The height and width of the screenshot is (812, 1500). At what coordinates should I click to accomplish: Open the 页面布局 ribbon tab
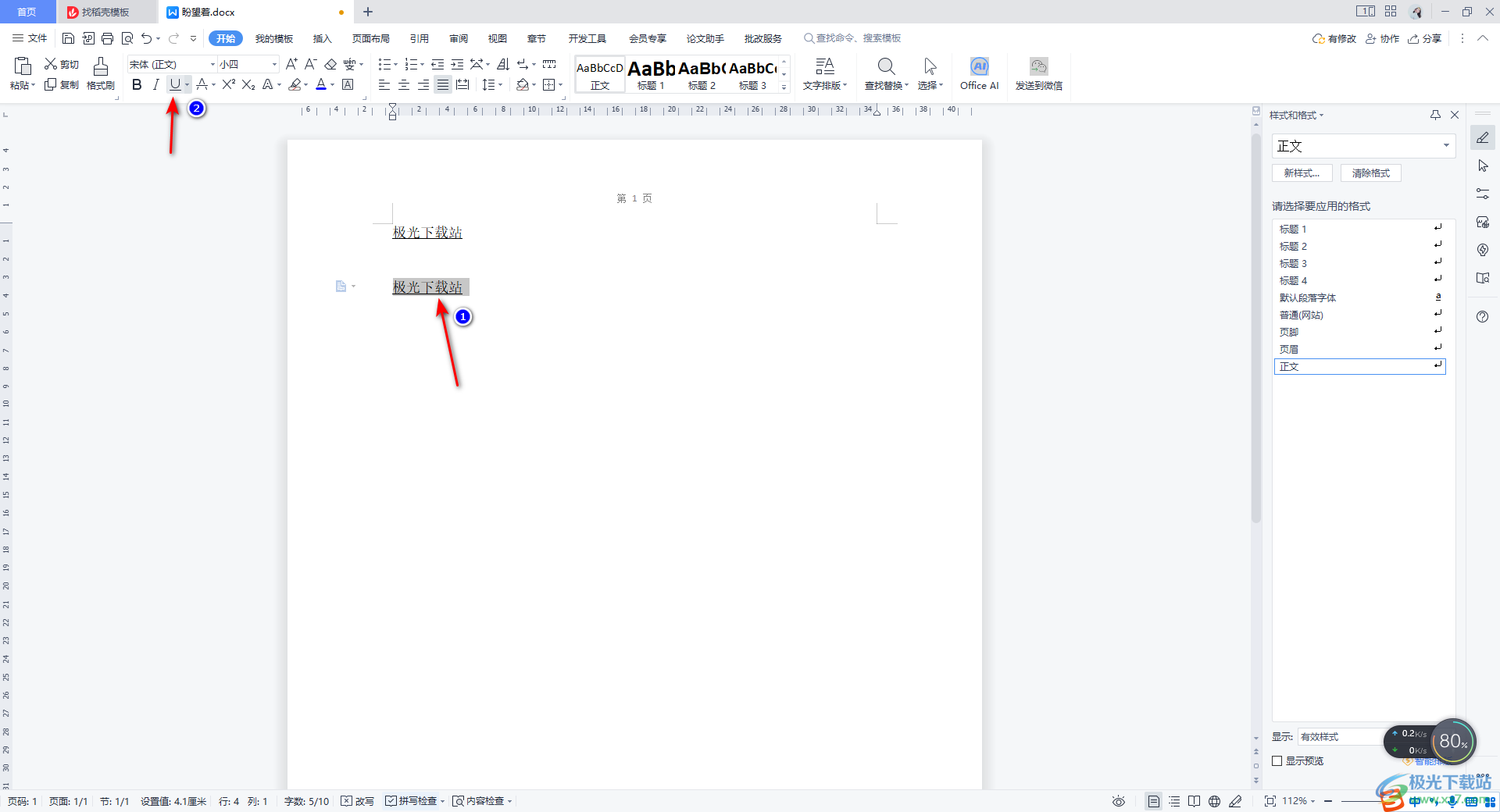tap(371, 38)
